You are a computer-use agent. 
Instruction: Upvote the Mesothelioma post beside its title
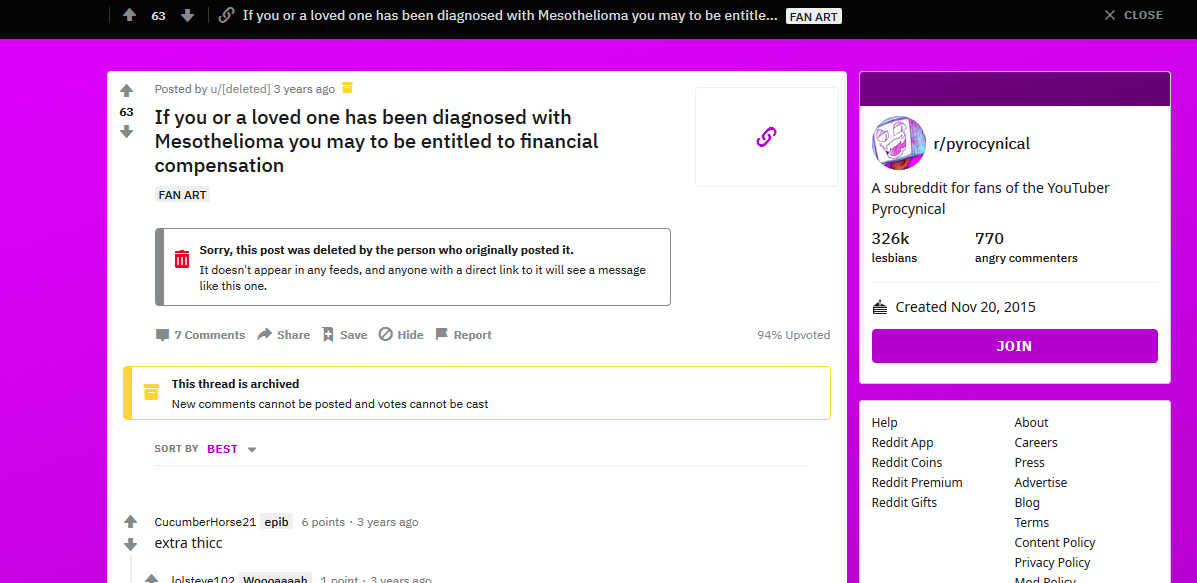(x=127, y=91)
